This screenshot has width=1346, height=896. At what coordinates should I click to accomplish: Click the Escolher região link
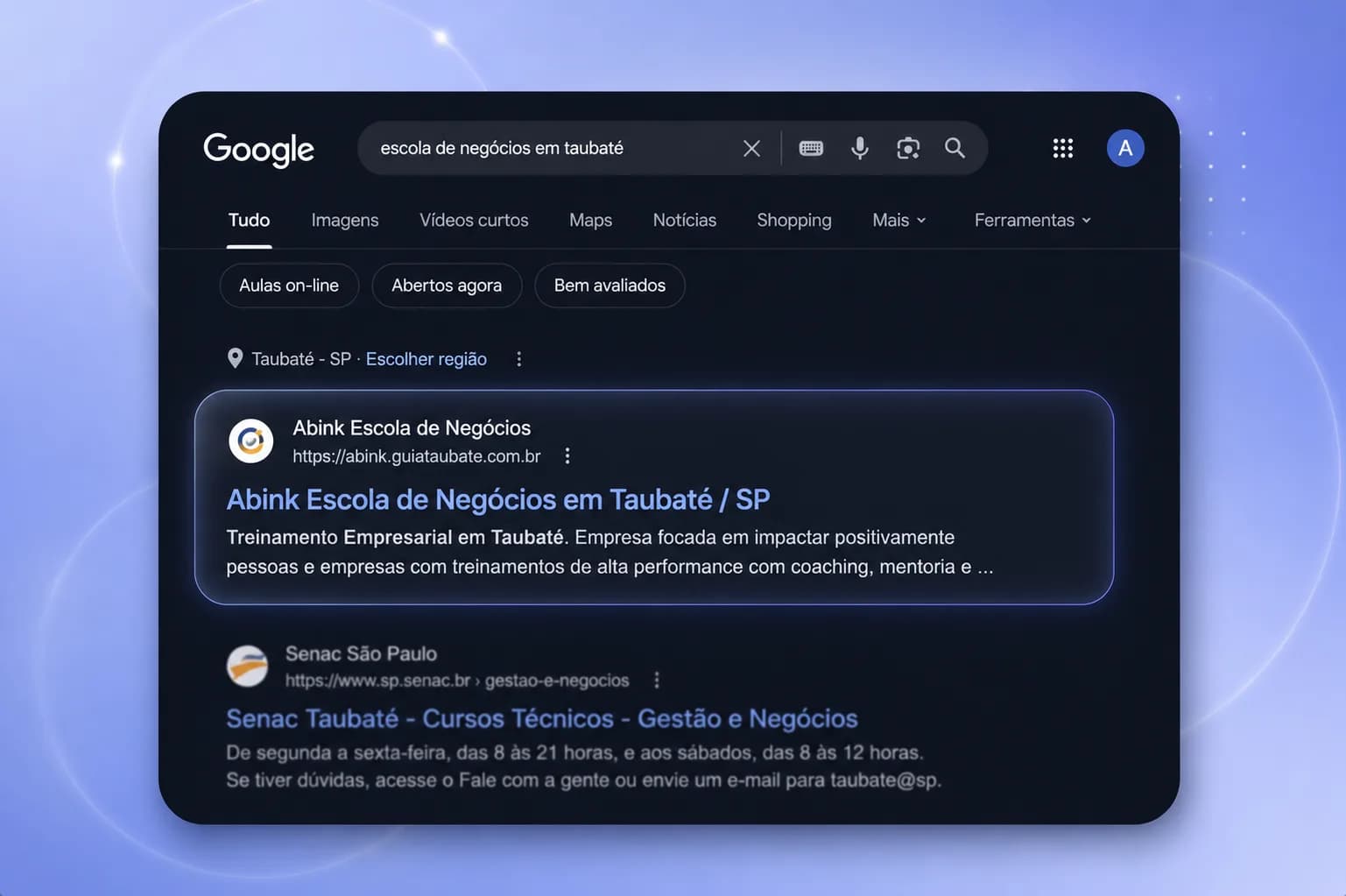tap(426, 359)
